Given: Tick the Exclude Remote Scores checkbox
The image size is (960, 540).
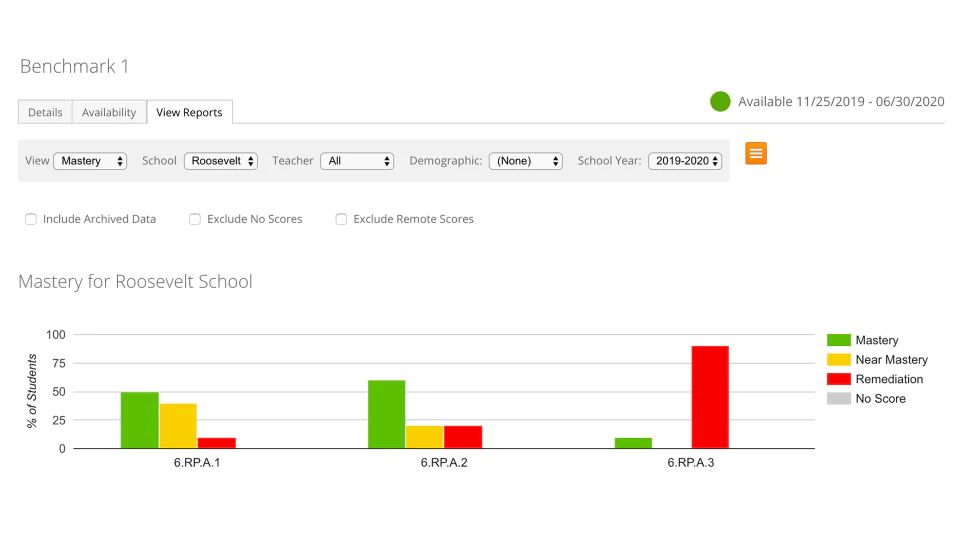Looking at the screenshot, I should (x=341, y=219).
